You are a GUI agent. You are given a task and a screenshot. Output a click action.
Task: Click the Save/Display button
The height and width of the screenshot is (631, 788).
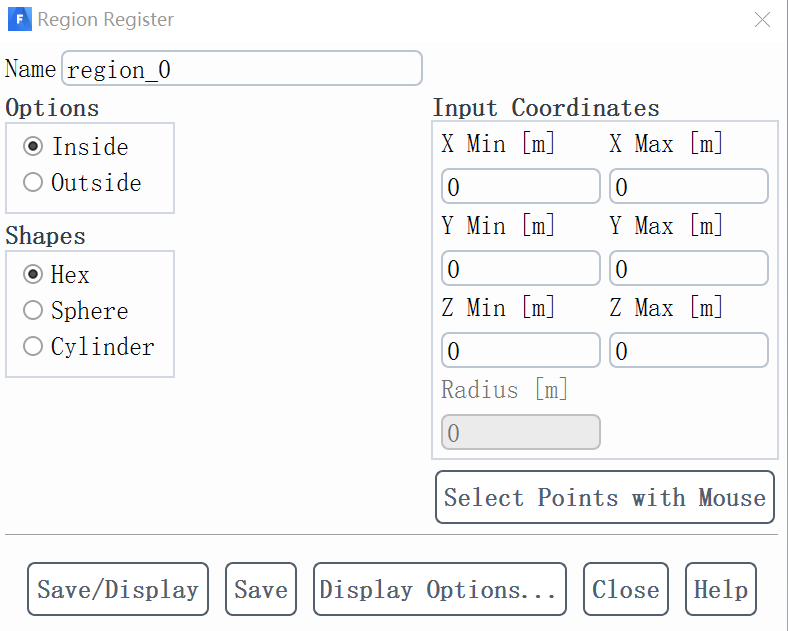[118, 589]
